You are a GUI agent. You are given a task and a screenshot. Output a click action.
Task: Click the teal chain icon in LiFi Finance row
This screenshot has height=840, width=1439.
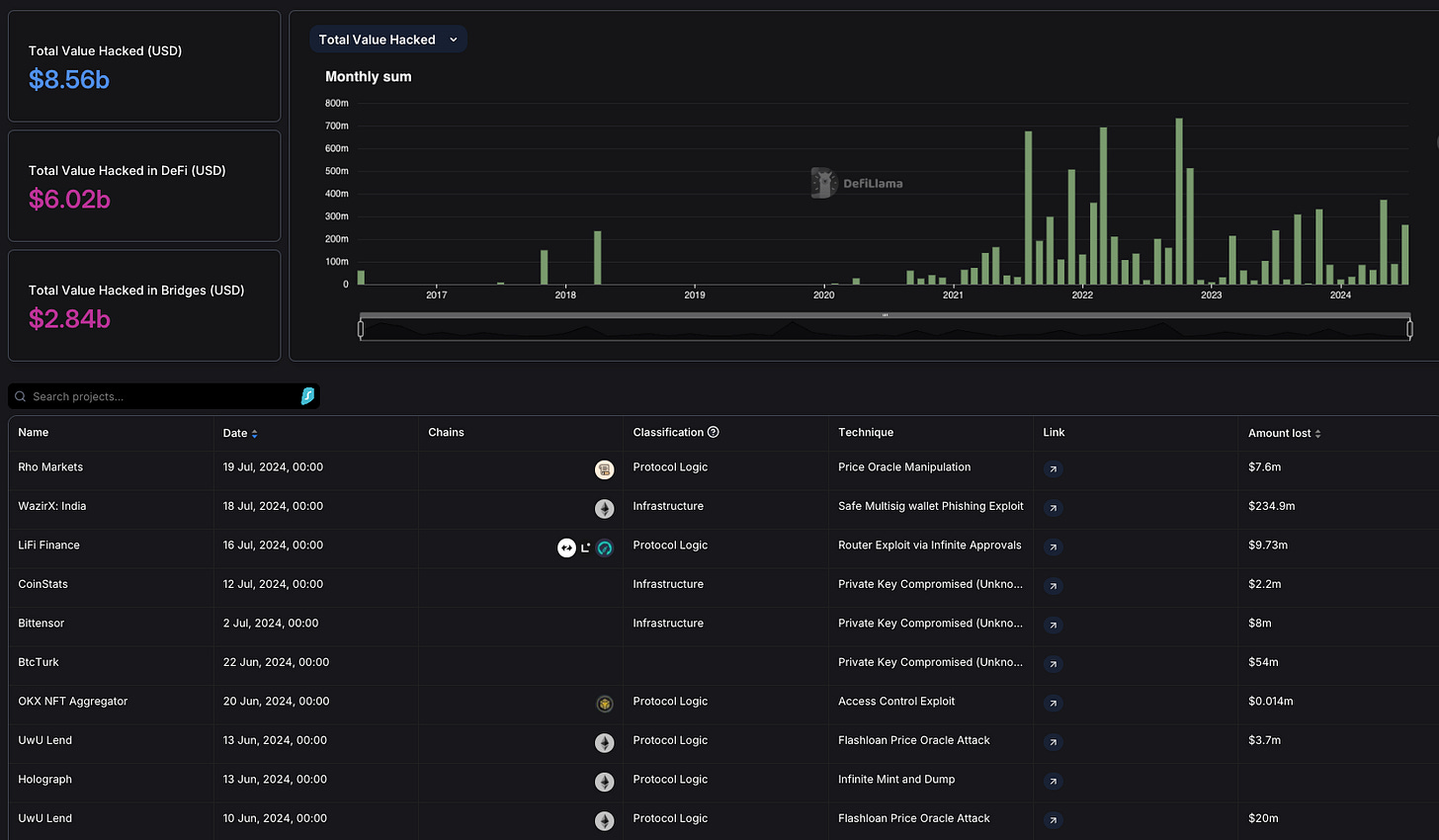[604, 547]
